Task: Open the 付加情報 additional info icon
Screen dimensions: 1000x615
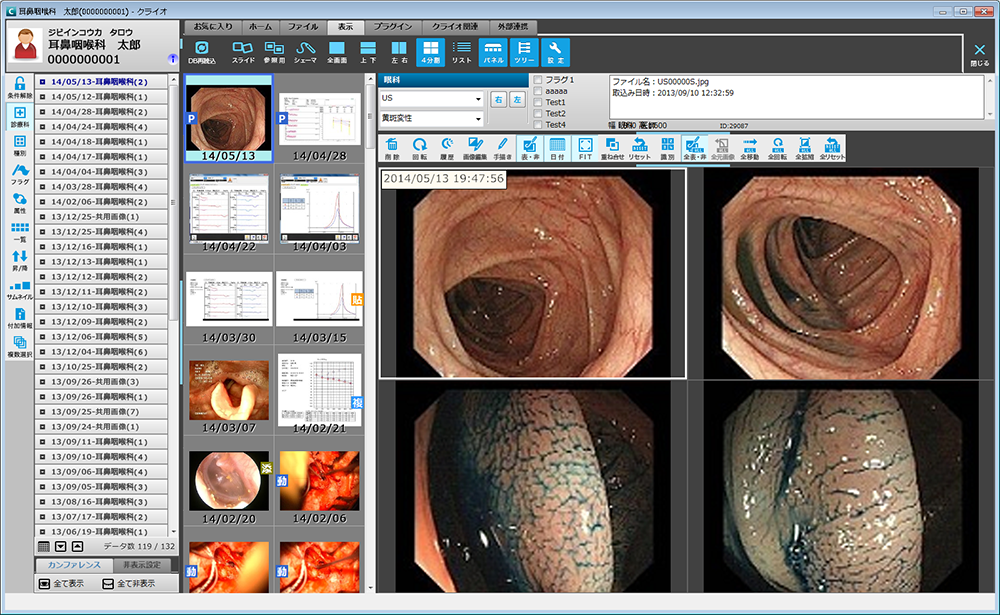Action: click(20, 318)
